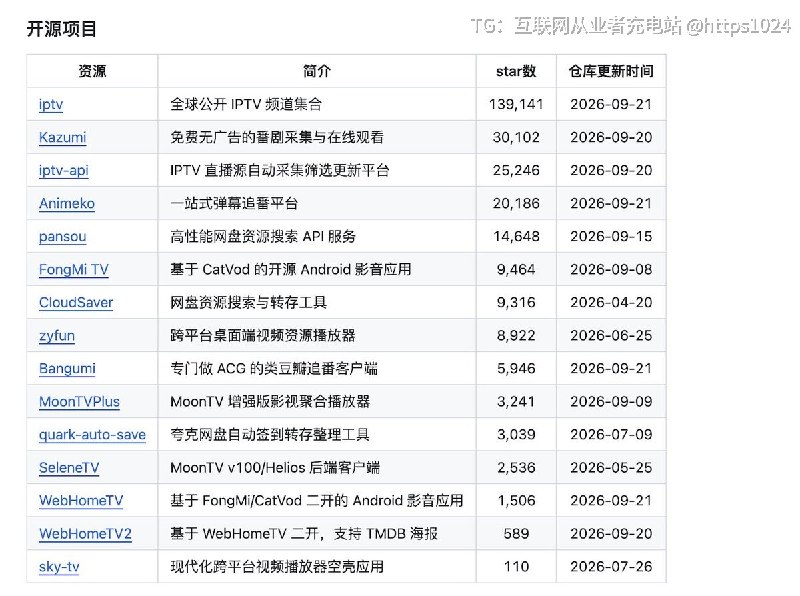
Task: Click the 简介 column header
Action: point(317,71)
